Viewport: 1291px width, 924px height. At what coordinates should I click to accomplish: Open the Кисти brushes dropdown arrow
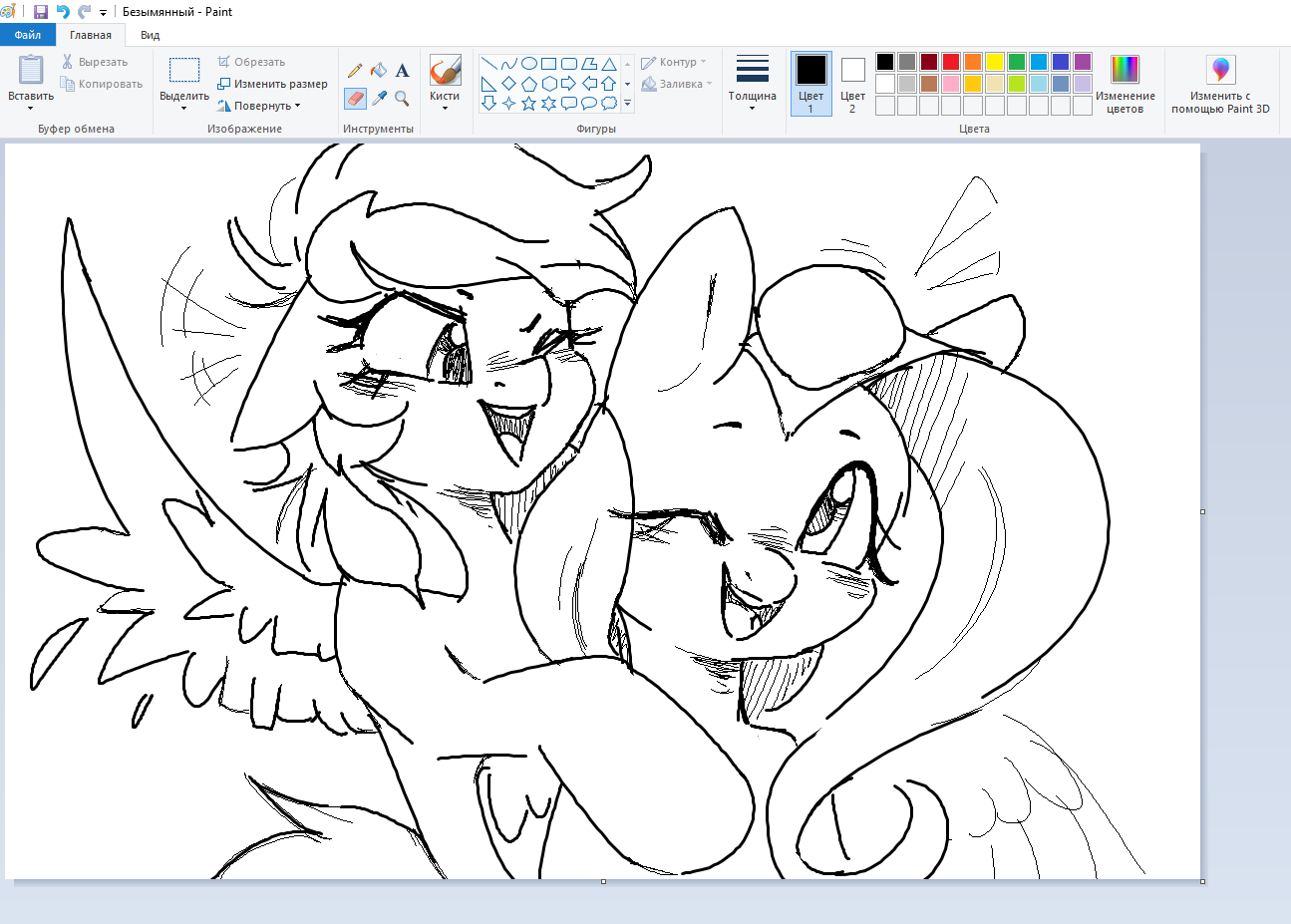(x=445, y=108)
